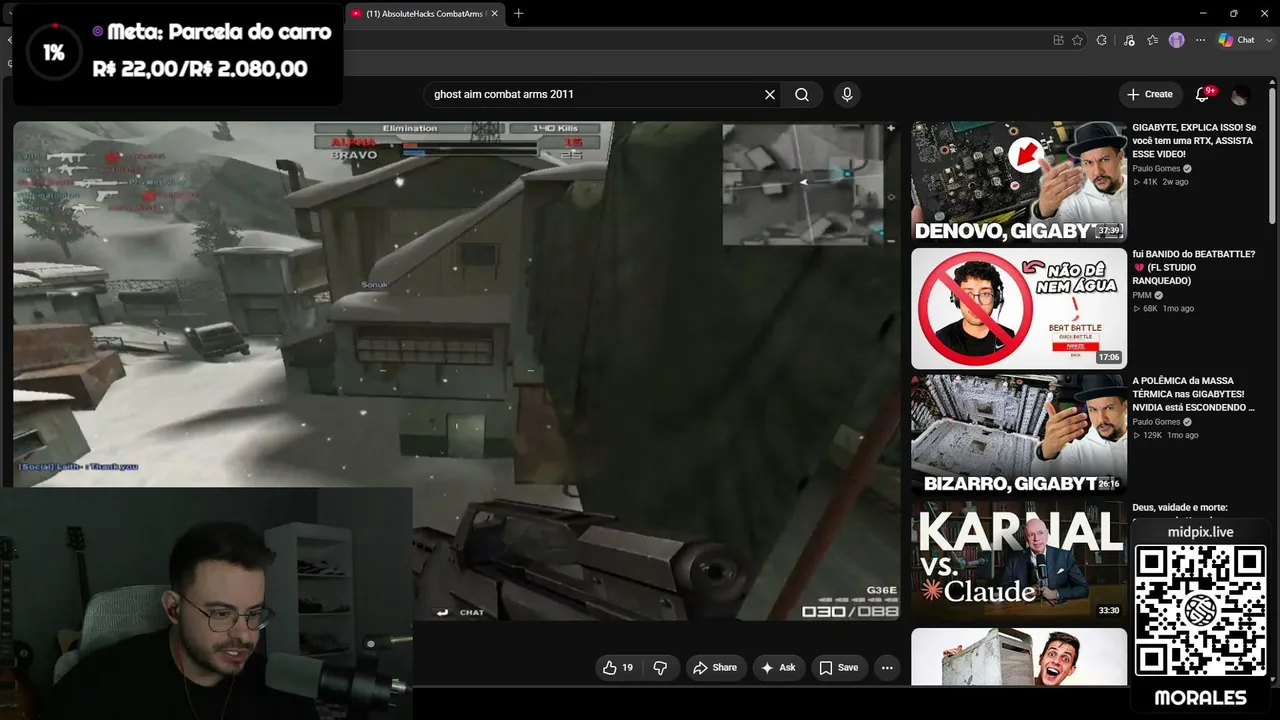Open browser extensions puzzle icon
1280x720 pixels.
1102,40
